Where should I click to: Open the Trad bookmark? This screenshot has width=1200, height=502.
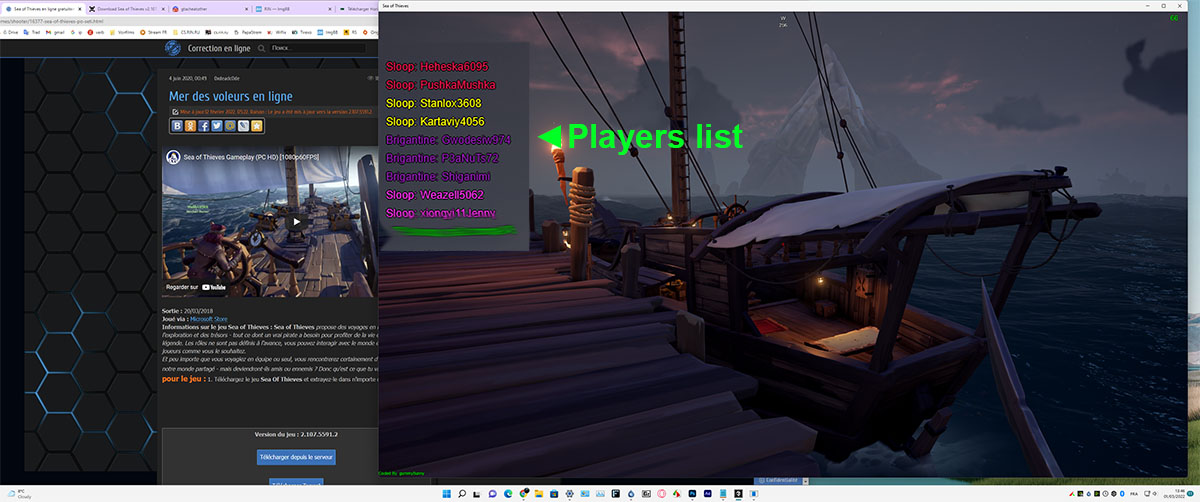(33, 32)
